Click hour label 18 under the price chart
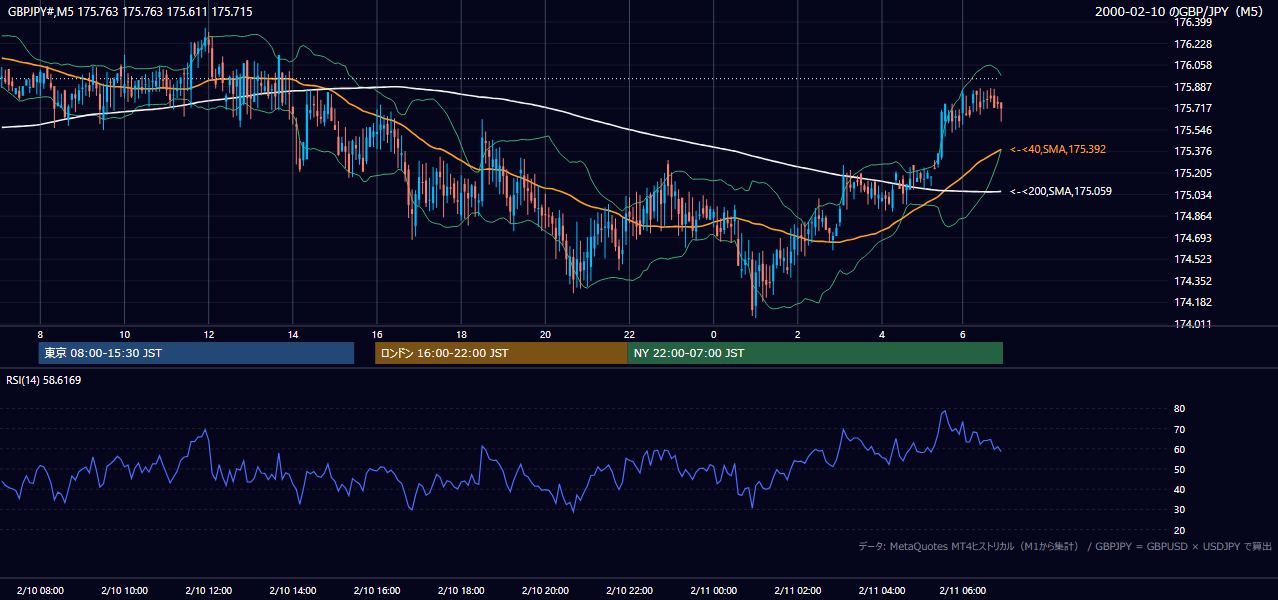 click(x=461, y=334)
